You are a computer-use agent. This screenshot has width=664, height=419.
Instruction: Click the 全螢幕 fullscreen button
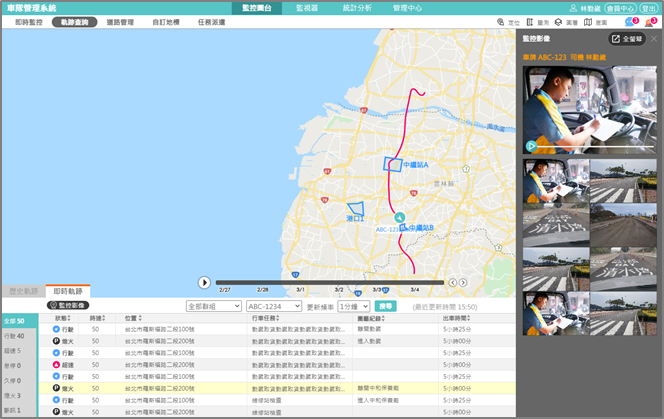coord(629,39)
